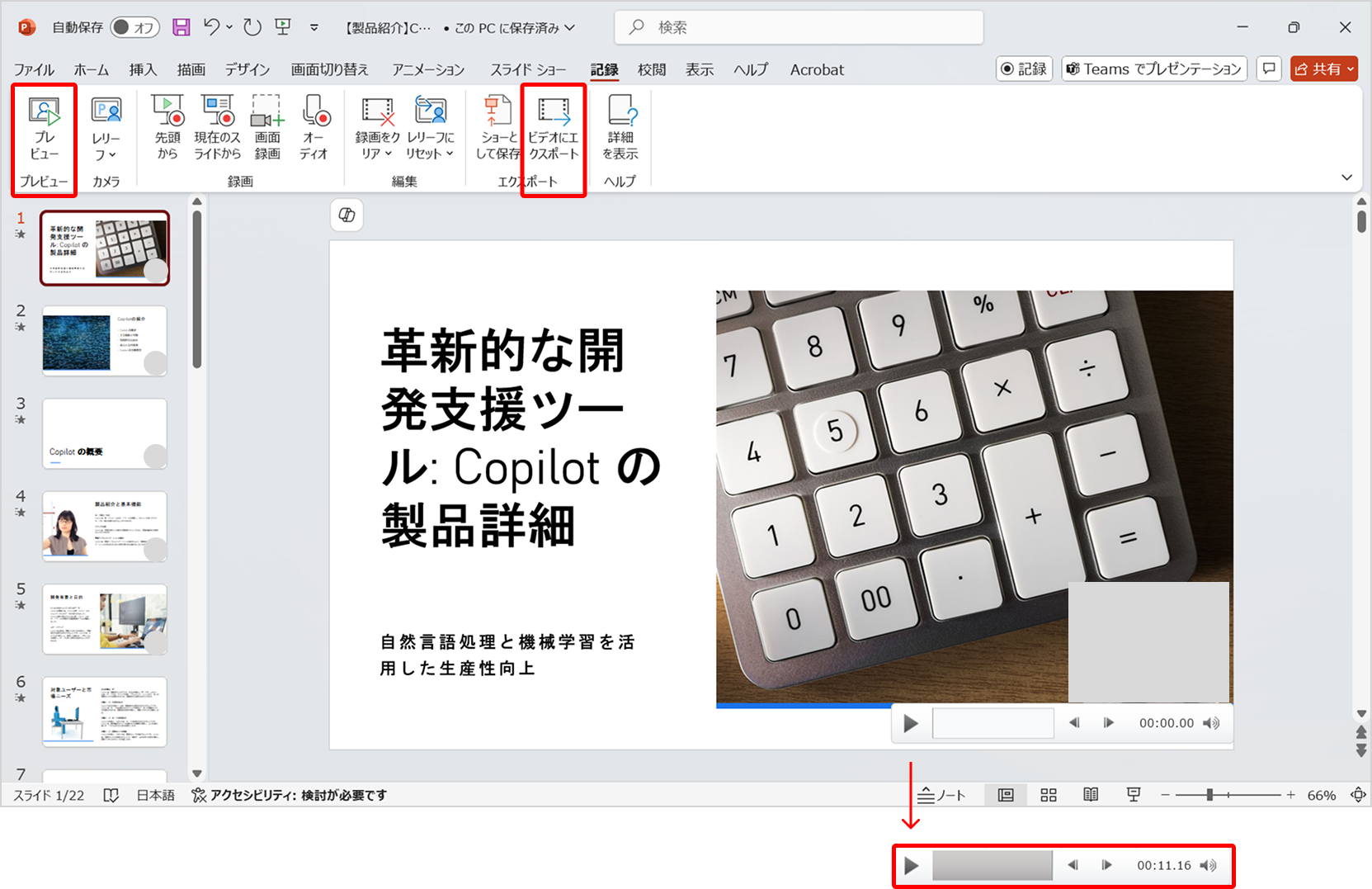Click the 66% zoom level
The width and height of the screenshot is (1372, 889).
[1322, 795]
